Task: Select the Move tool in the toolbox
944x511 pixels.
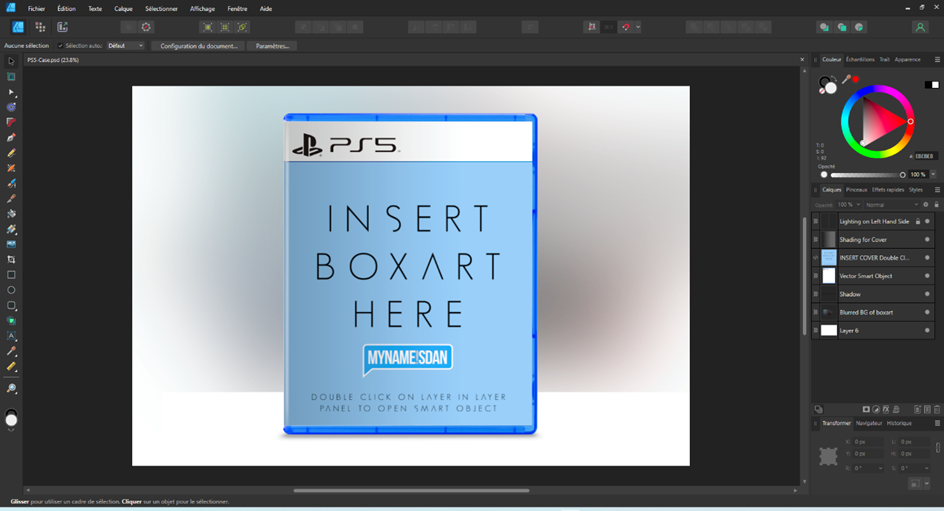Action: (x=11, y=61)
